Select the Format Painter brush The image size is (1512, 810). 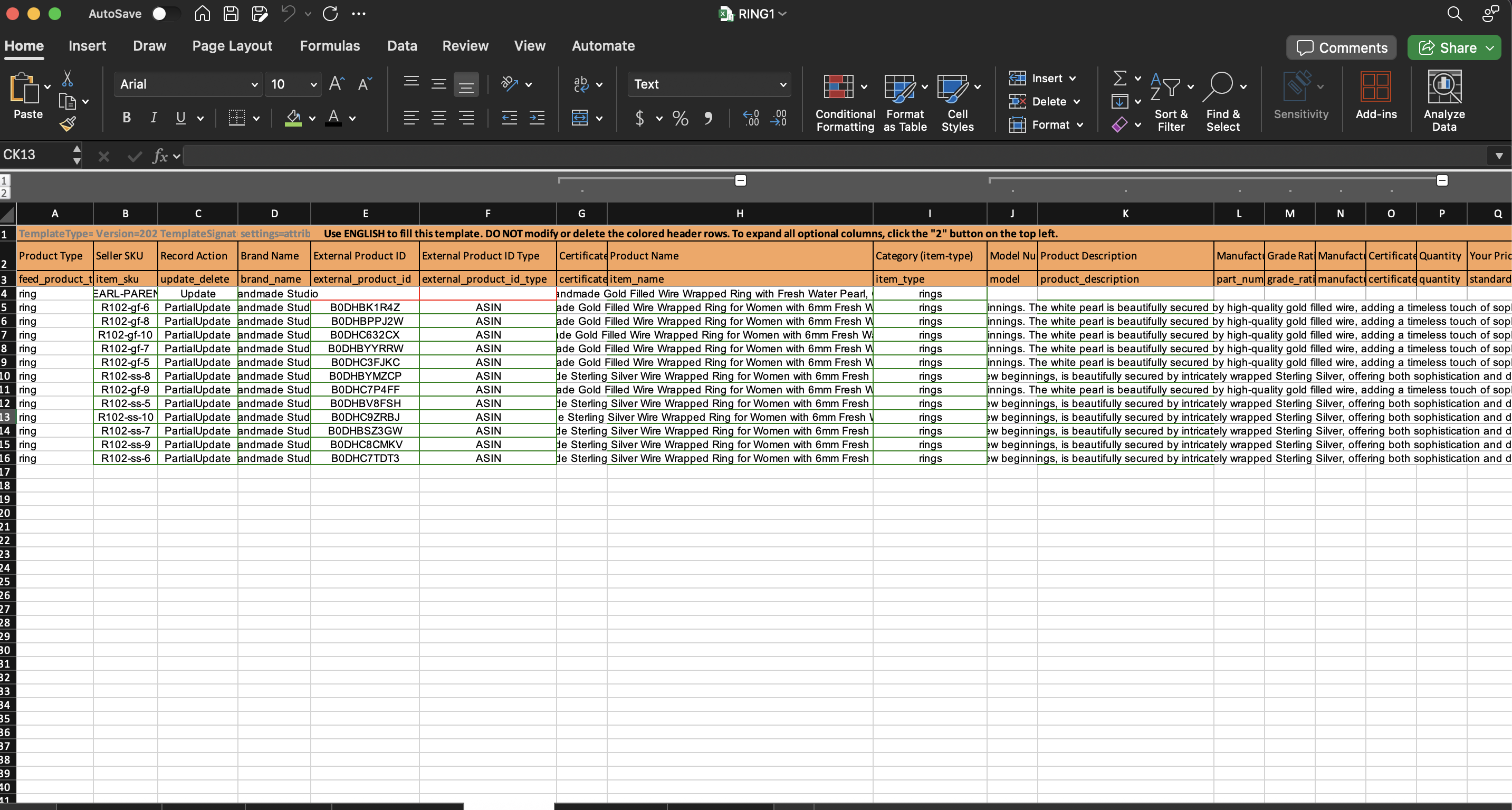point(68,123)
